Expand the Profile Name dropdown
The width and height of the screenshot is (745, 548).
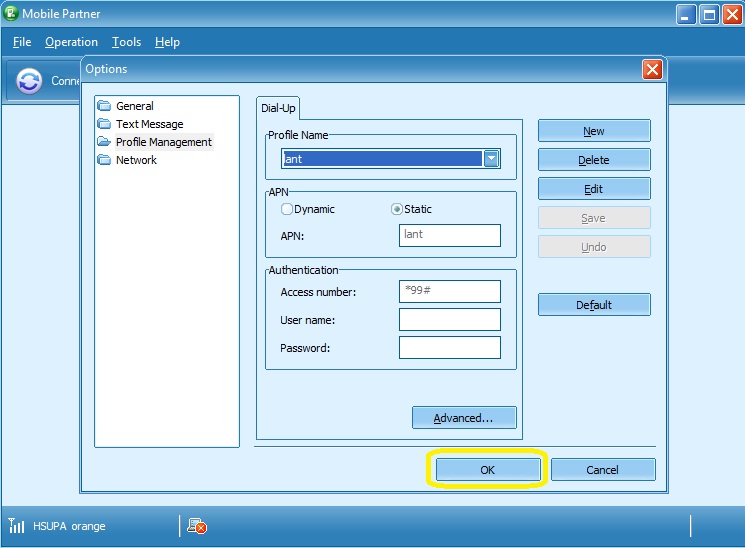(491, 159)
